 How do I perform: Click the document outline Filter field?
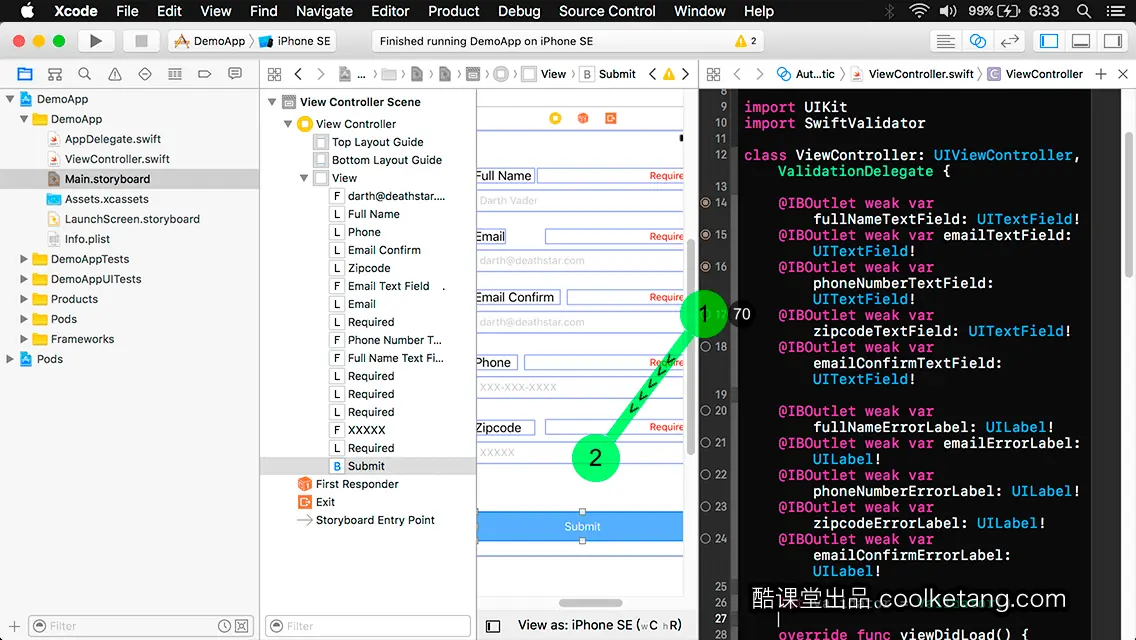pos(368,626)
